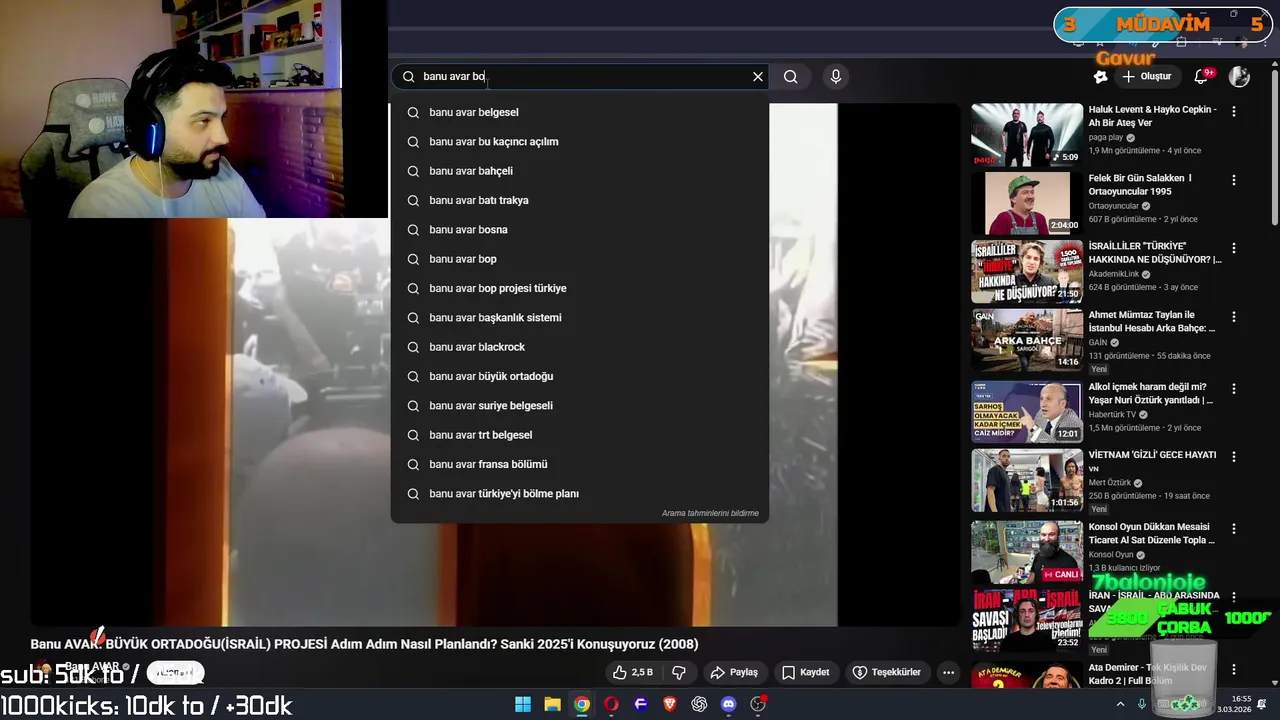Open the account avatar menu
The width and height of the screenshot is (1280, 720).
[x=1239, y=77]
